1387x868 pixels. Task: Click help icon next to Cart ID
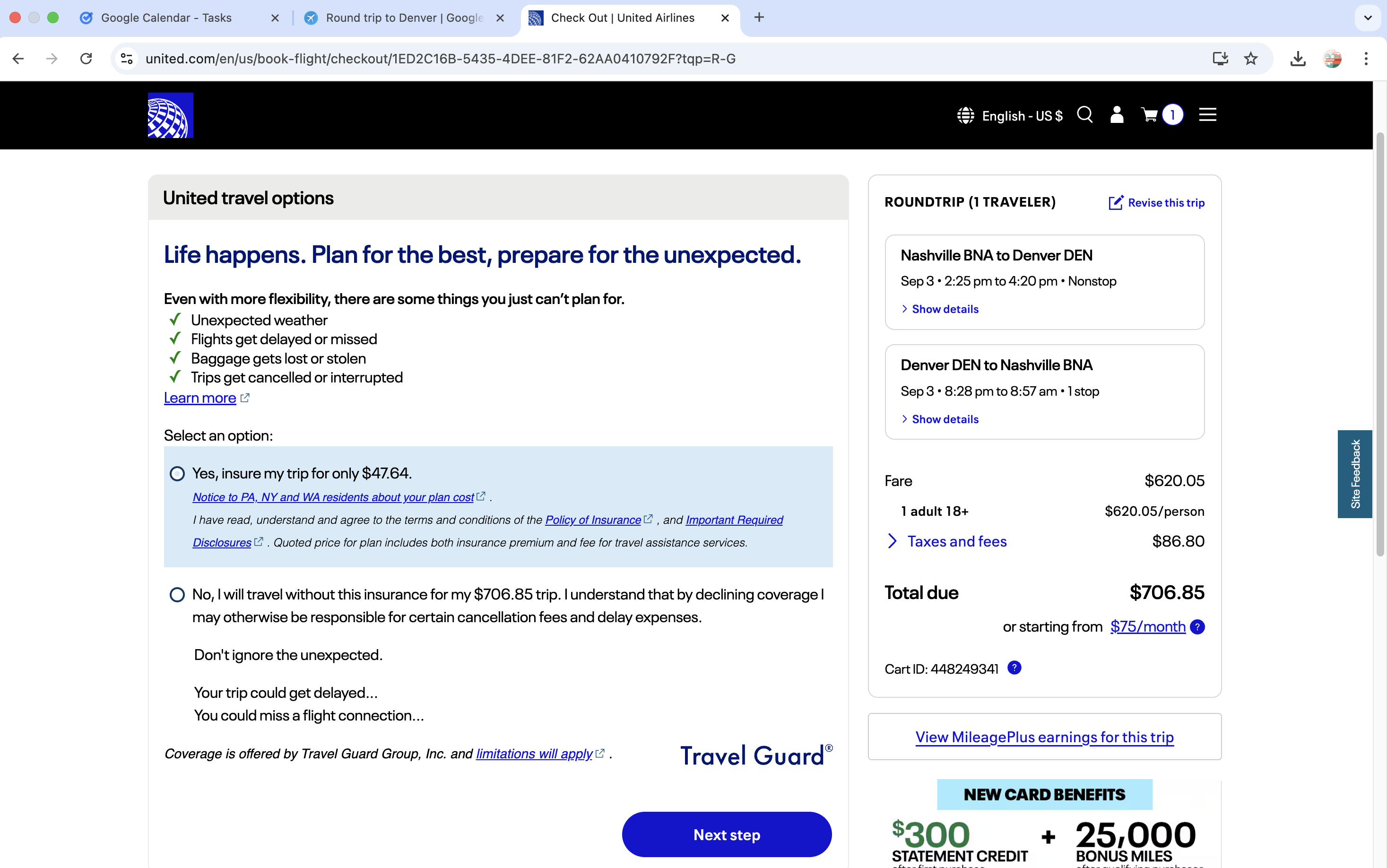(x=1014, y=668)
